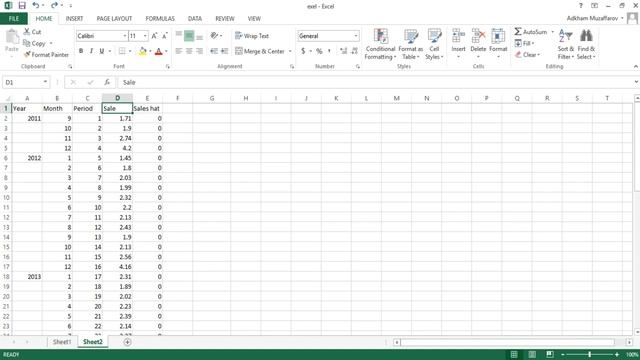Toggle Underline formatting
The height and width of the screenshot is (360, 640).
102,51
